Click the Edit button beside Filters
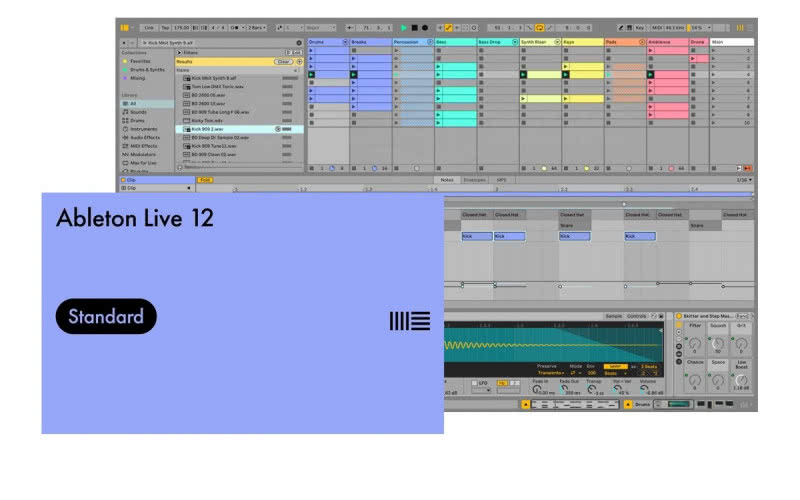The height and width of the screenshot is (500, 800). (x=293, y=53)
